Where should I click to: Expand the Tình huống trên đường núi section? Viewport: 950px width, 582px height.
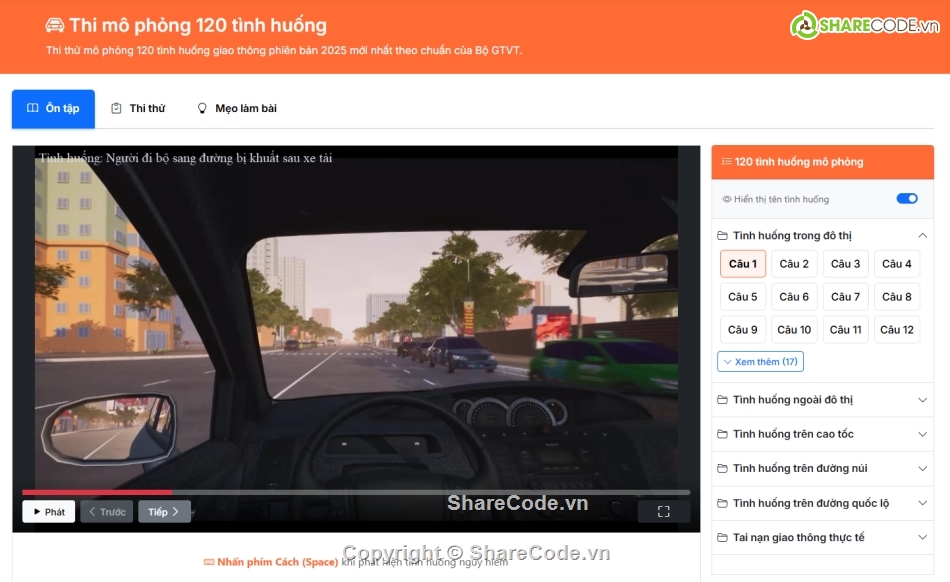point(922,469)
